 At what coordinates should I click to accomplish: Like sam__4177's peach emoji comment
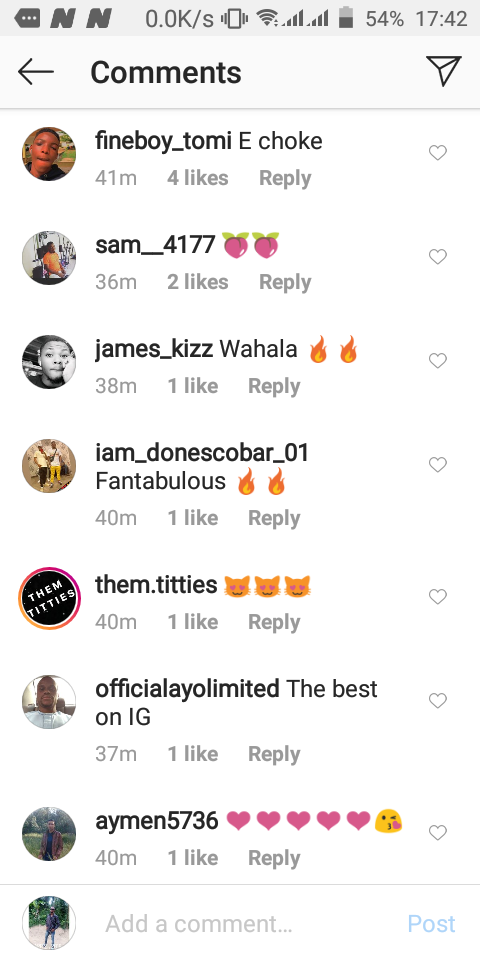pos(438,257)
